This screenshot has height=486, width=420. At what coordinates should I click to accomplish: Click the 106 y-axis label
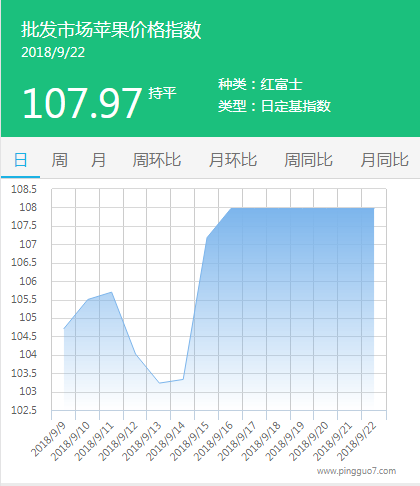(x=28, y=281)
